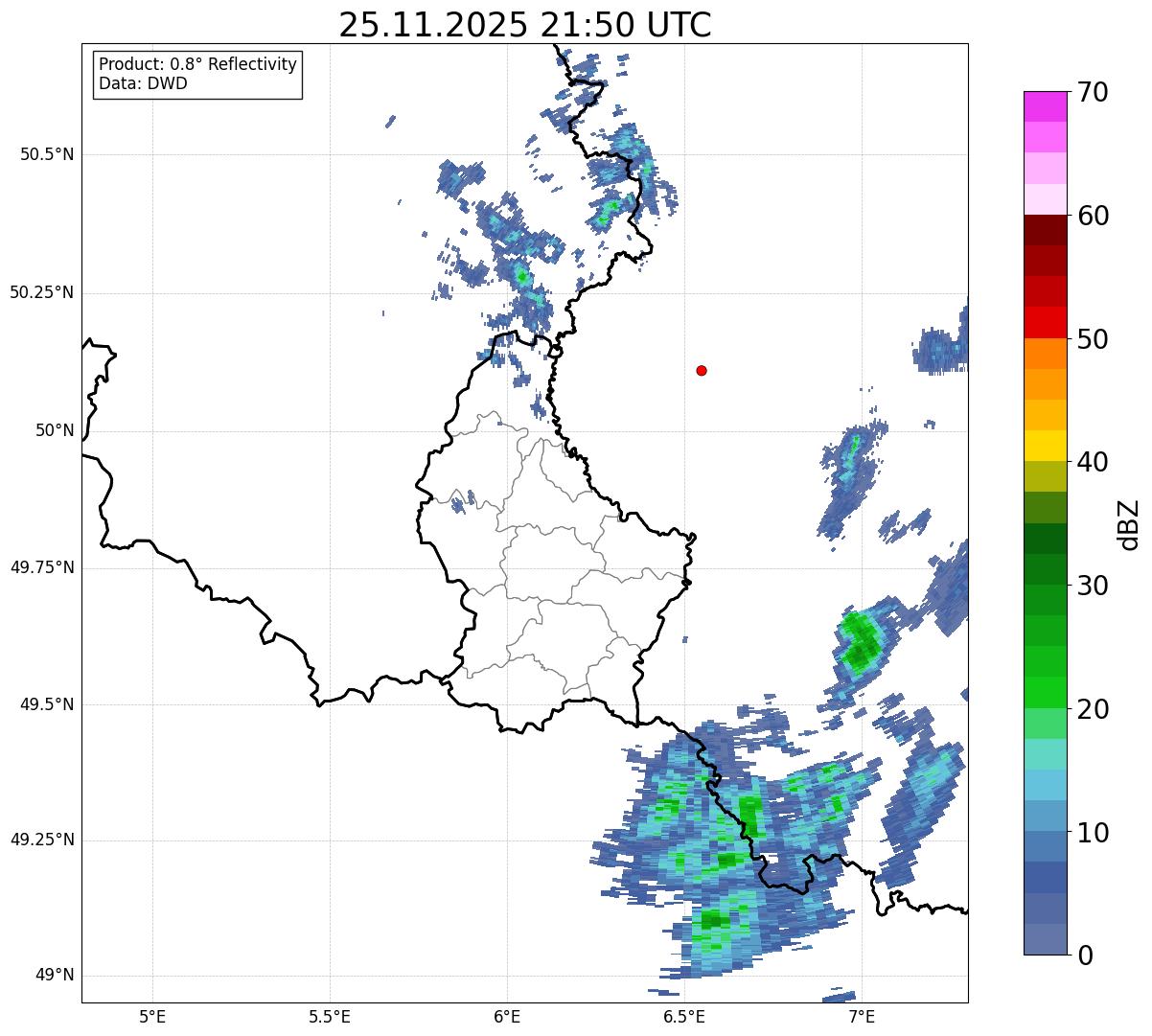Click the longitude label "7°E"

point(862,1017)
